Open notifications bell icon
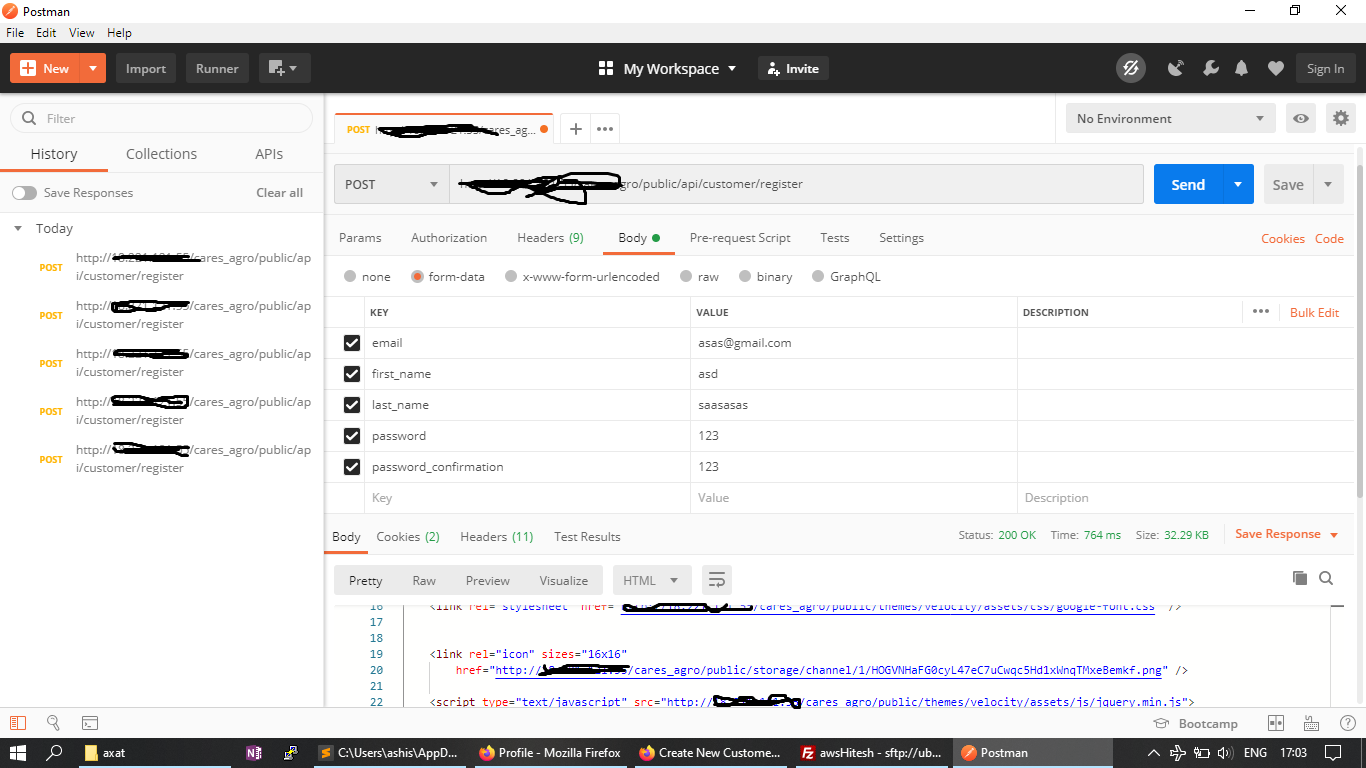 click(1242, 68)
